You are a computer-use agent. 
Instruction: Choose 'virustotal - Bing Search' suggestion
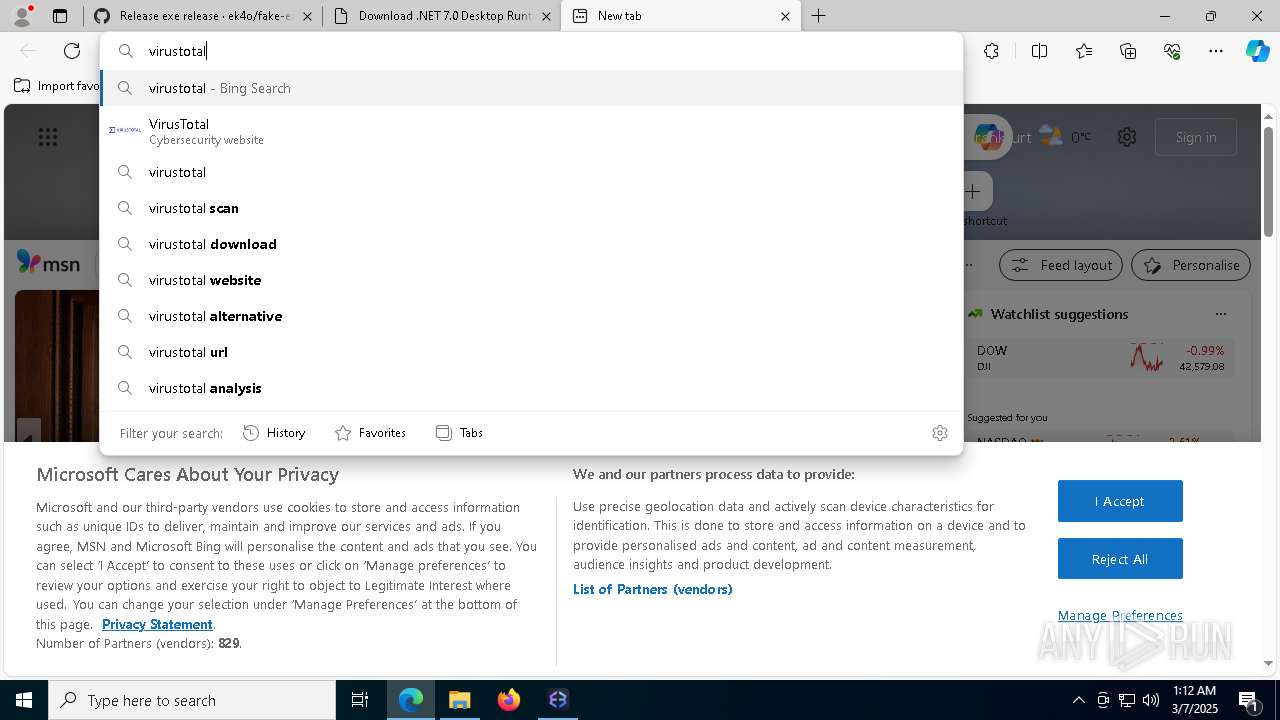point(531,88)
